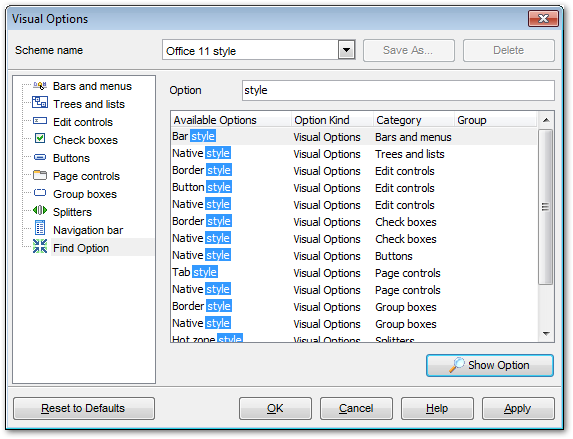The width and height of the screenshot is (573, 439).
Task: Click the Group boxes icon
Action: point(40,193)
